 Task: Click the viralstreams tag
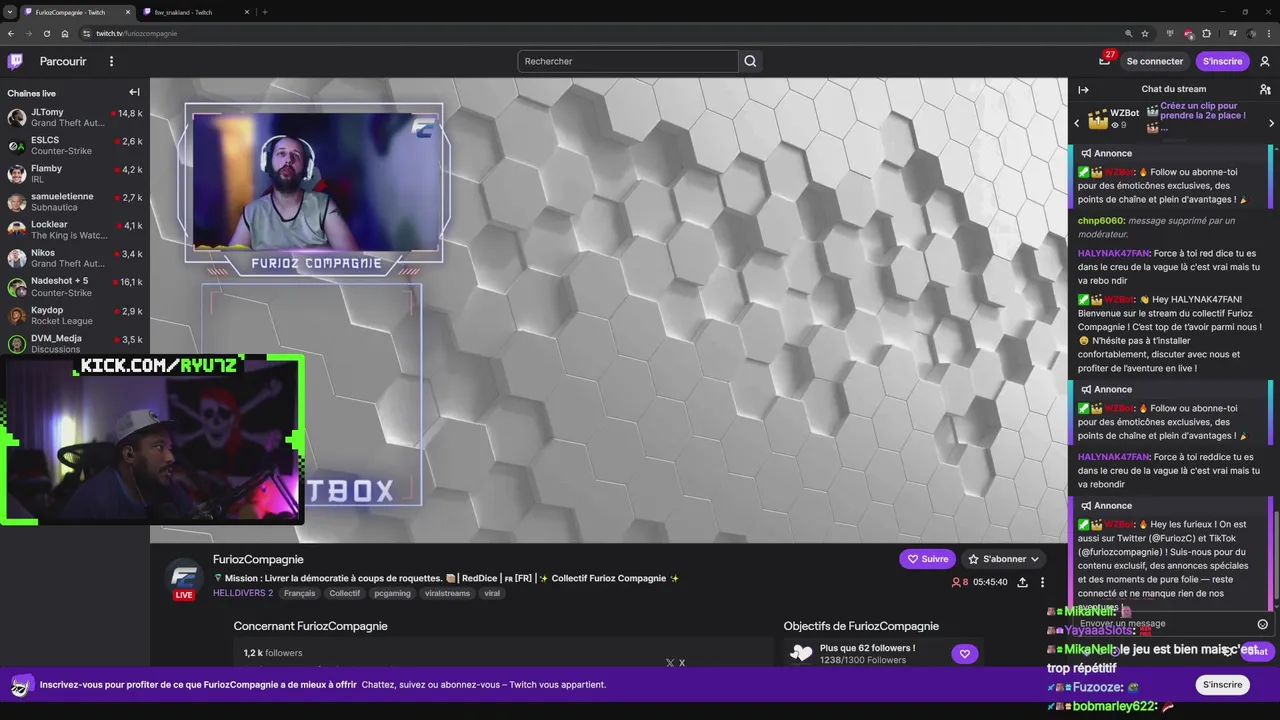[x=447, y=593]
